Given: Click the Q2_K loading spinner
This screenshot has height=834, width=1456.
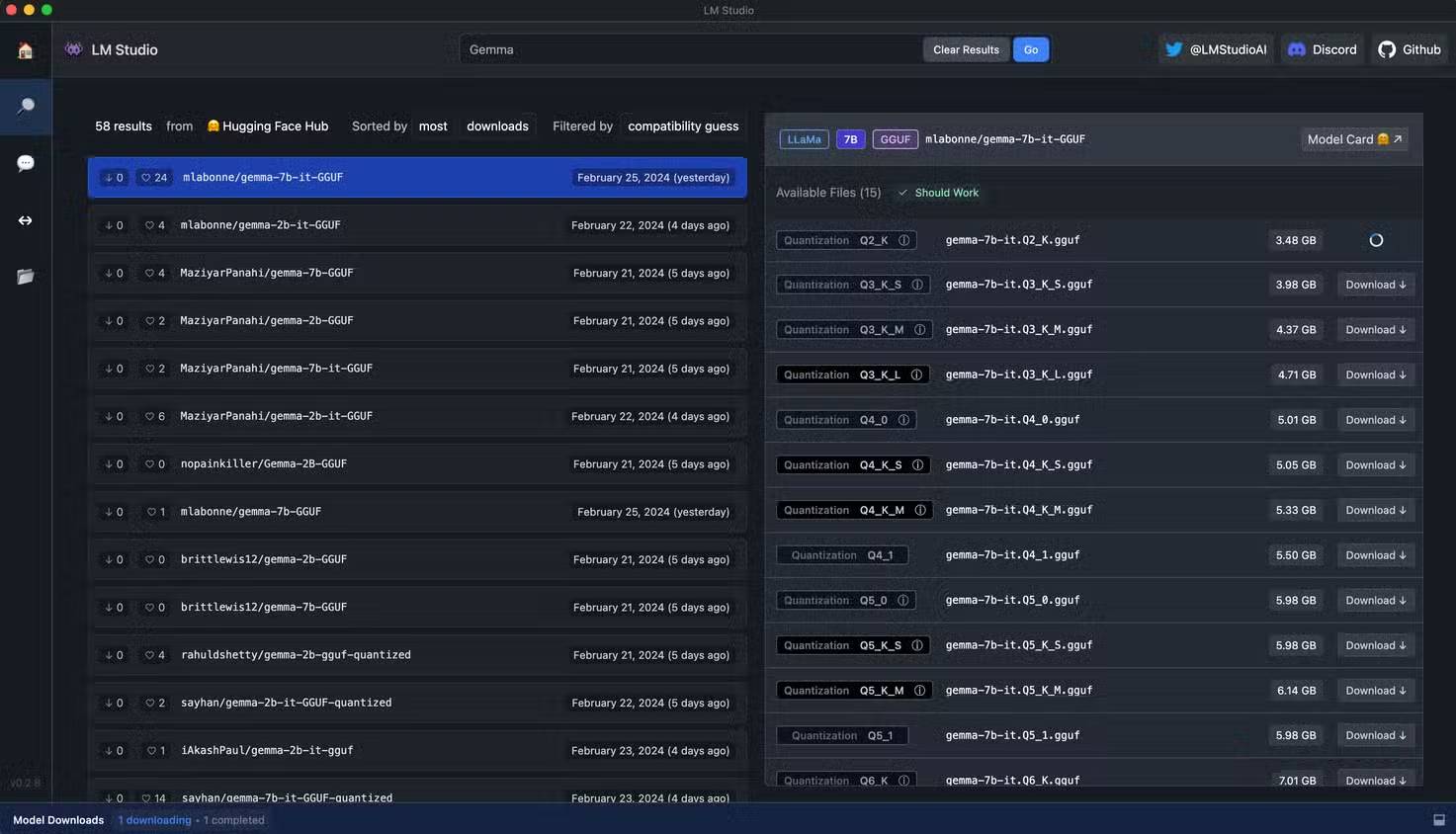Looking at the screenshot, I should pyautogui.click(x=1376, y=240).
